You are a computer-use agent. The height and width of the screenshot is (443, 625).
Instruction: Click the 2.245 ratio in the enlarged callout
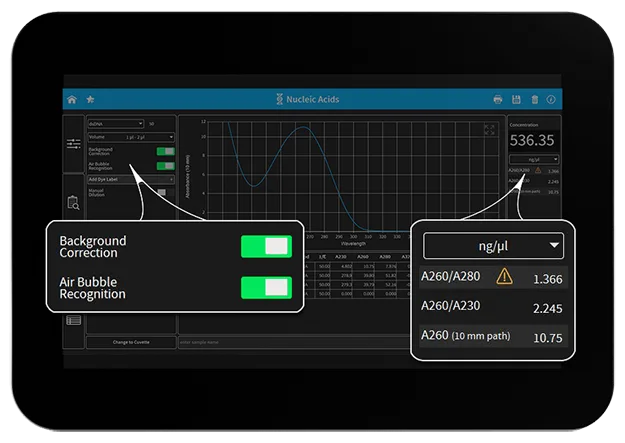(x=548, y=308)
